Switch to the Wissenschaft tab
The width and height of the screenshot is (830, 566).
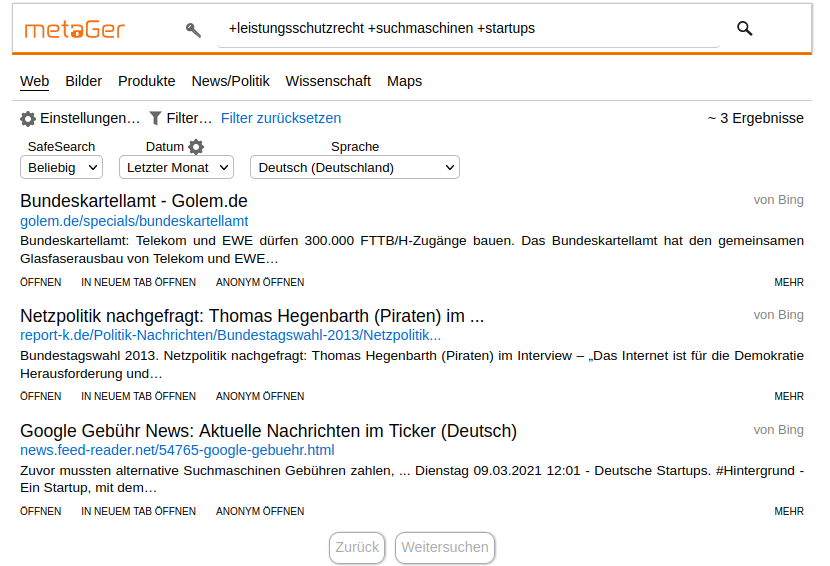point(328,81)
